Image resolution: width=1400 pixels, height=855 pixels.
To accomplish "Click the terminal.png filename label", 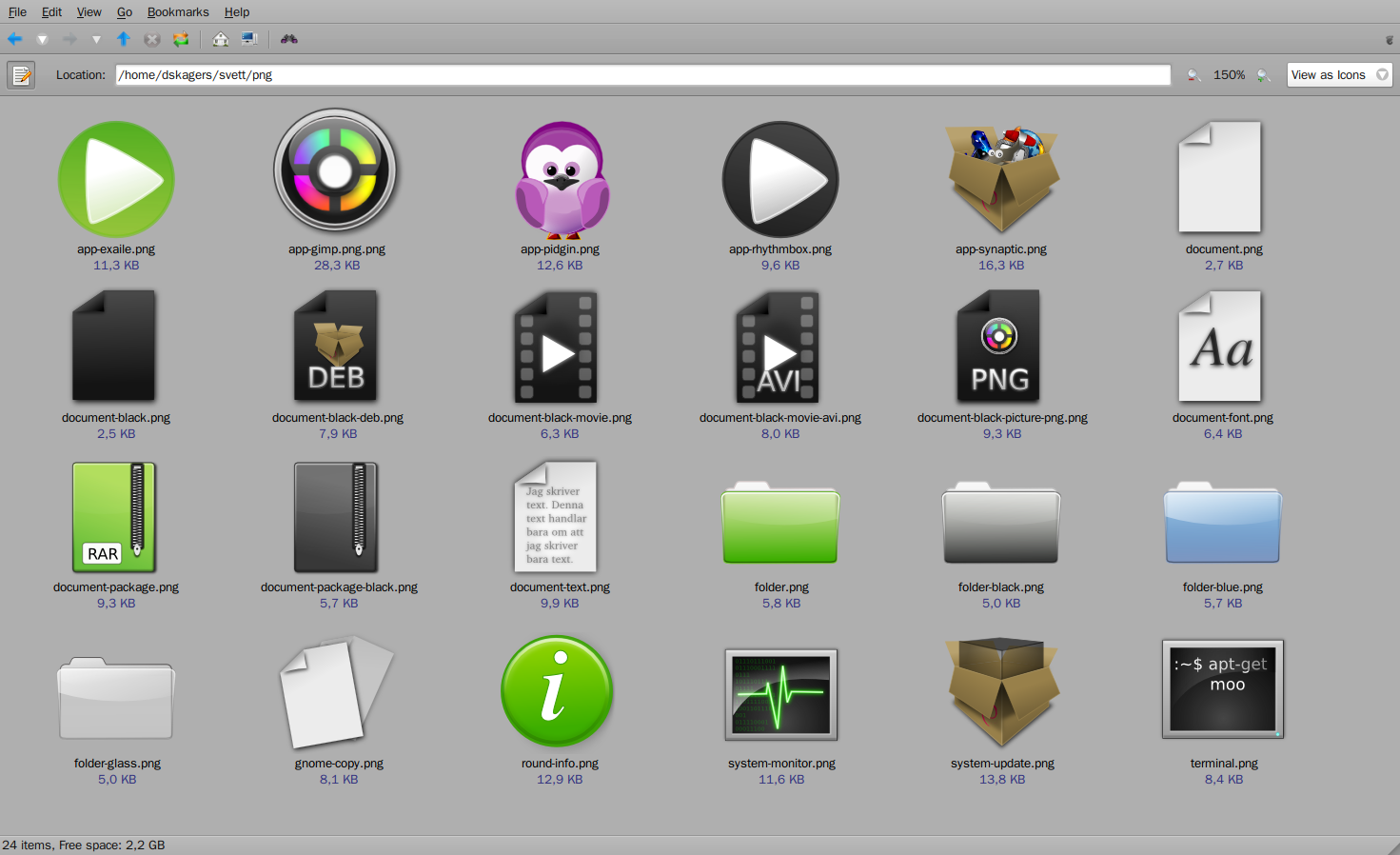I will coord(1224,764).
